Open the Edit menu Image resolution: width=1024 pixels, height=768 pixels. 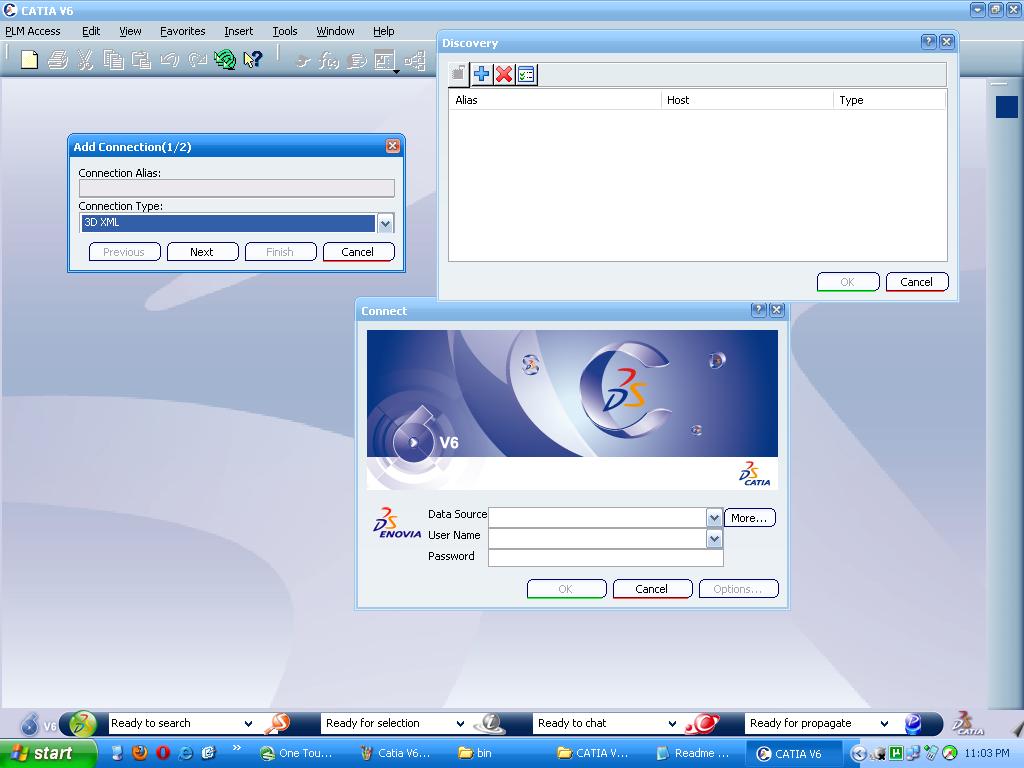(x=91, y=31)
